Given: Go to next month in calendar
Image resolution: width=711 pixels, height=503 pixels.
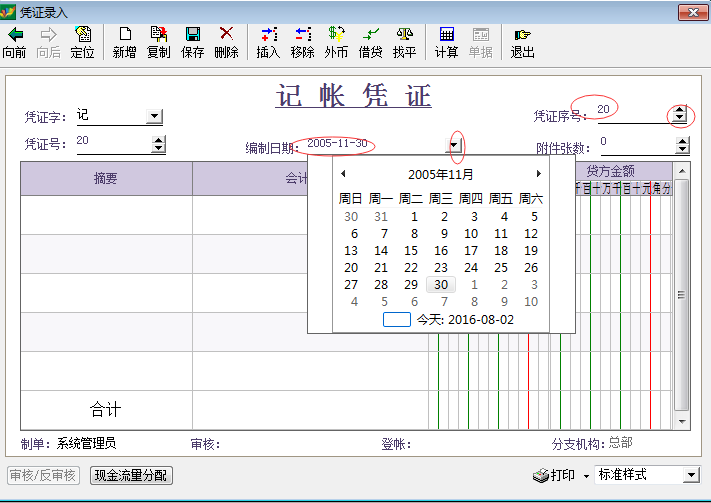Looking at the screenshot, I should coord(539,174).
